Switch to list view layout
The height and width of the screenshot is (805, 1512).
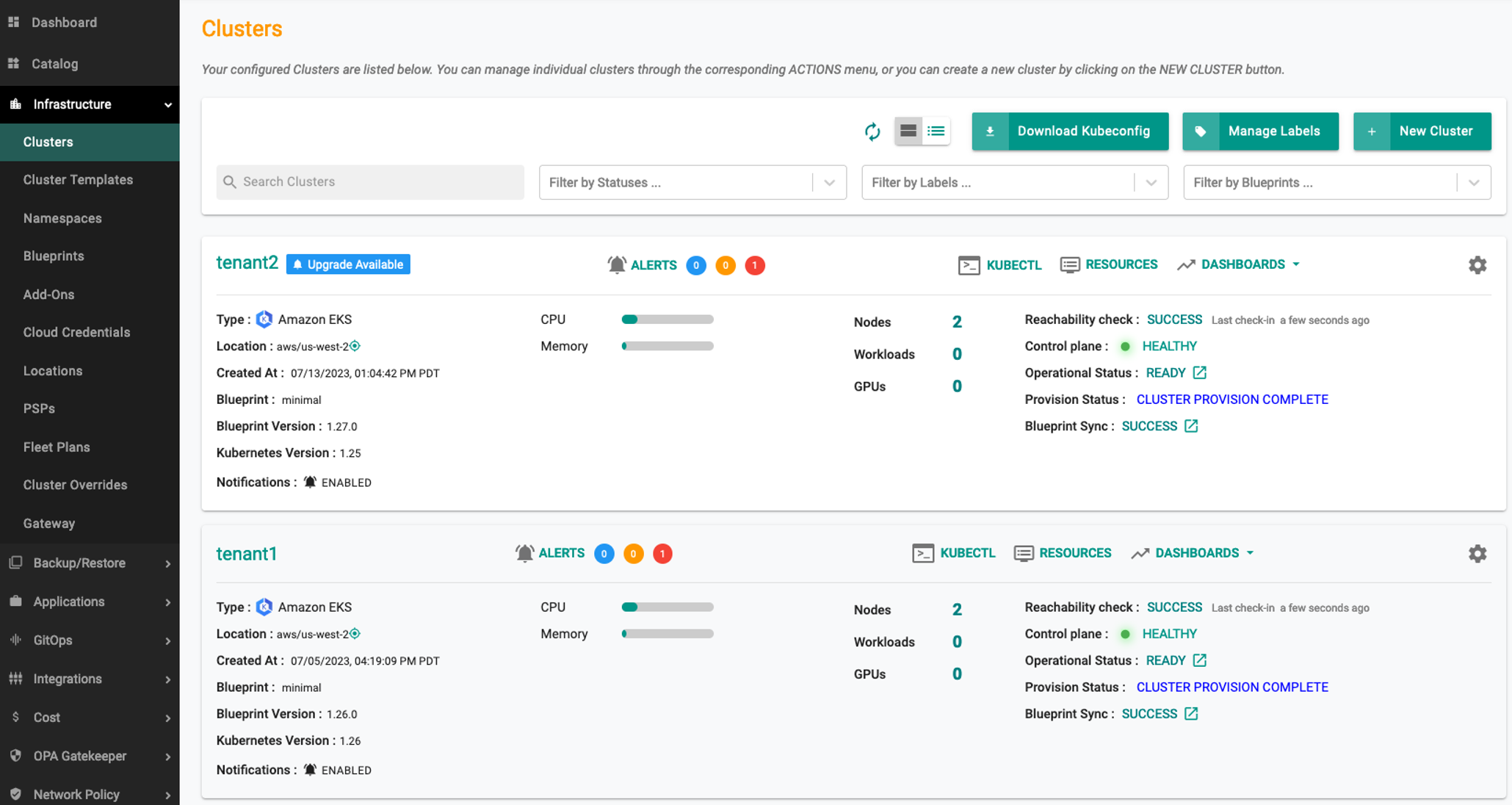pos(936,131)
